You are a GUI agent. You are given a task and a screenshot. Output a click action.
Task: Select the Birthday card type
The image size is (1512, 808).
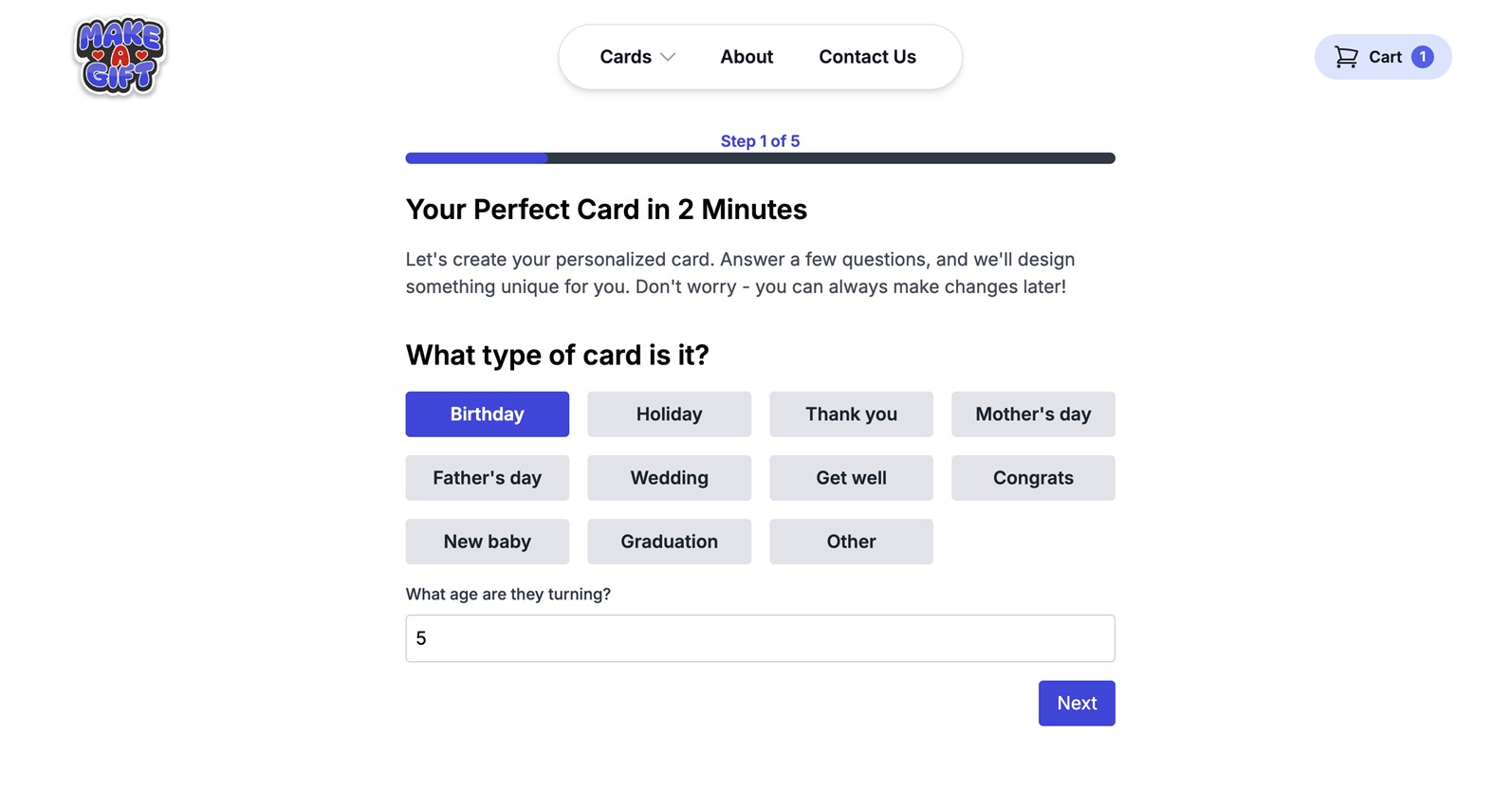(487, 414)
